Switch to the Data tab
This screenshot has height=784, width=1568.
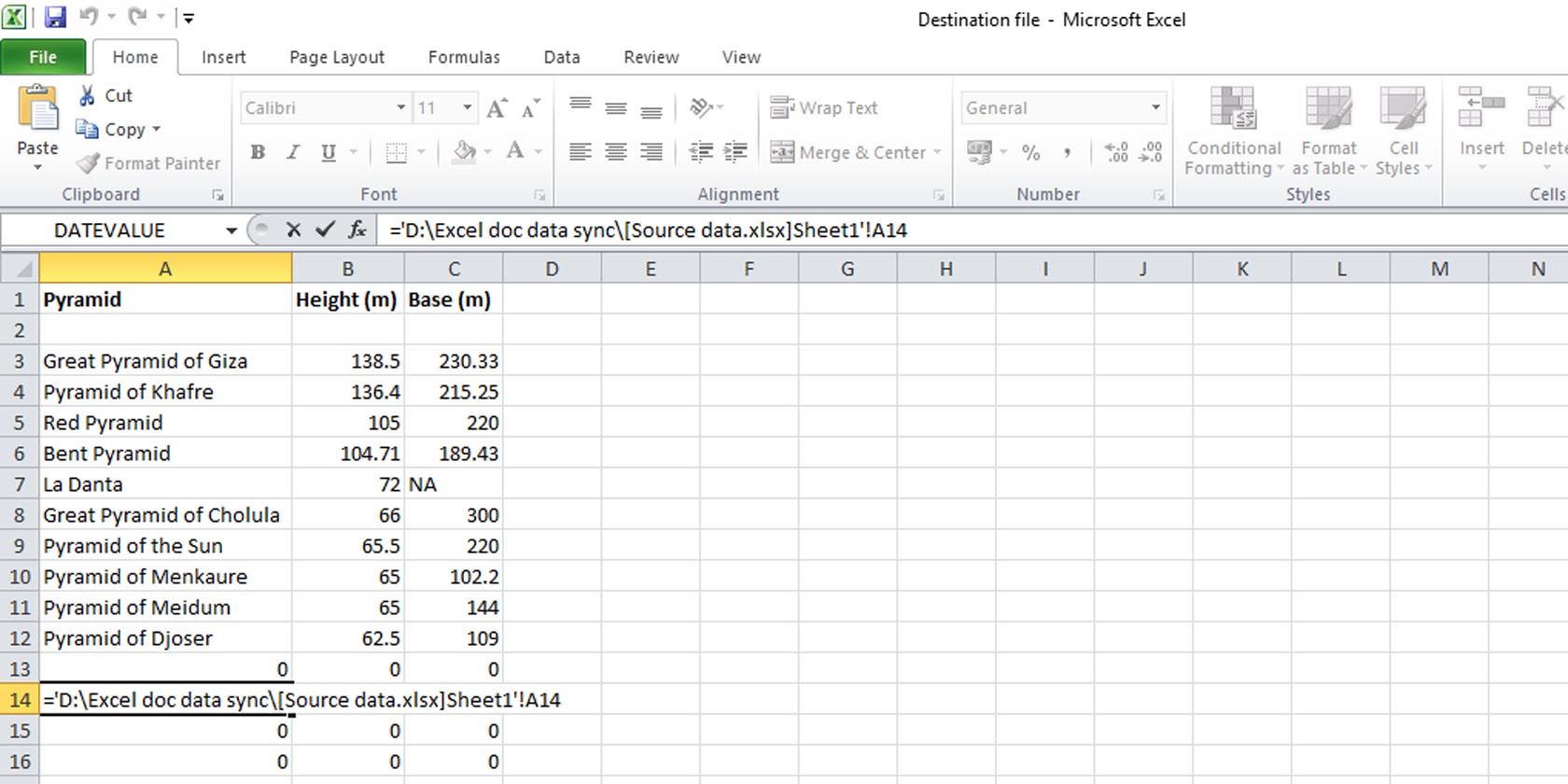[x=562, y=57]
